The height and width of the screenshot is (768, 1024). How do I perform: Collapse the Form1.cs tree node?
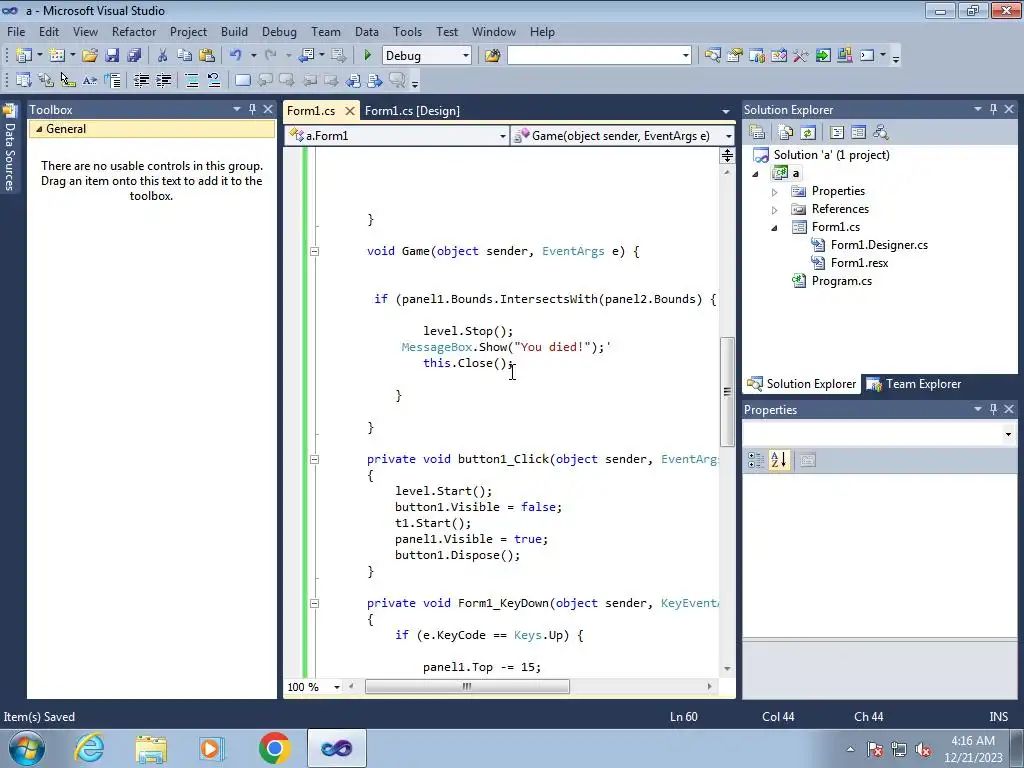[x=775, y=228]
